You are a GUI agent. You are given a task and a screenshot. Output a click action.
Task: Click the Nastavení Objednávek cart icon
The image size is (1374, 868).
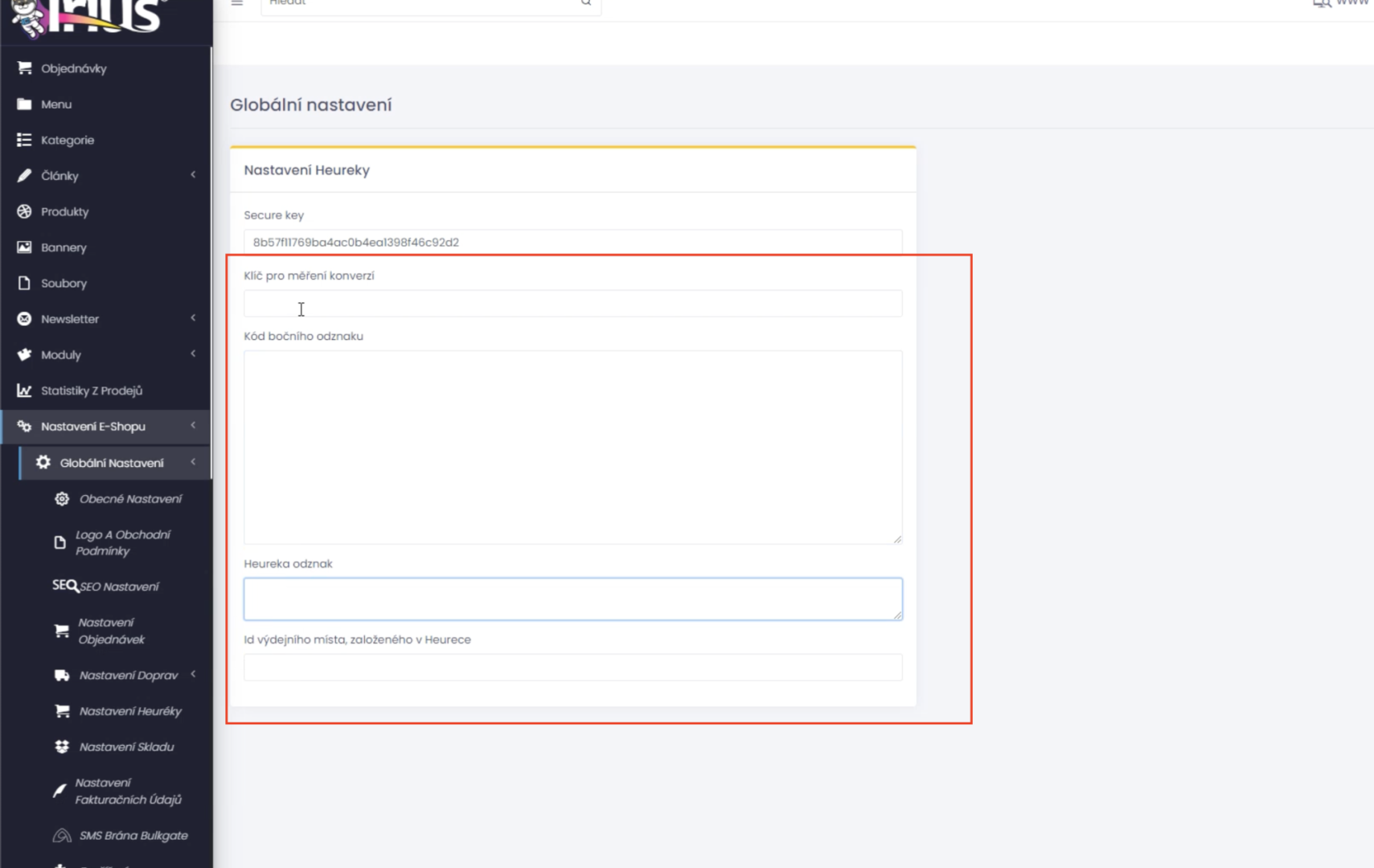[x=62, y=631]
